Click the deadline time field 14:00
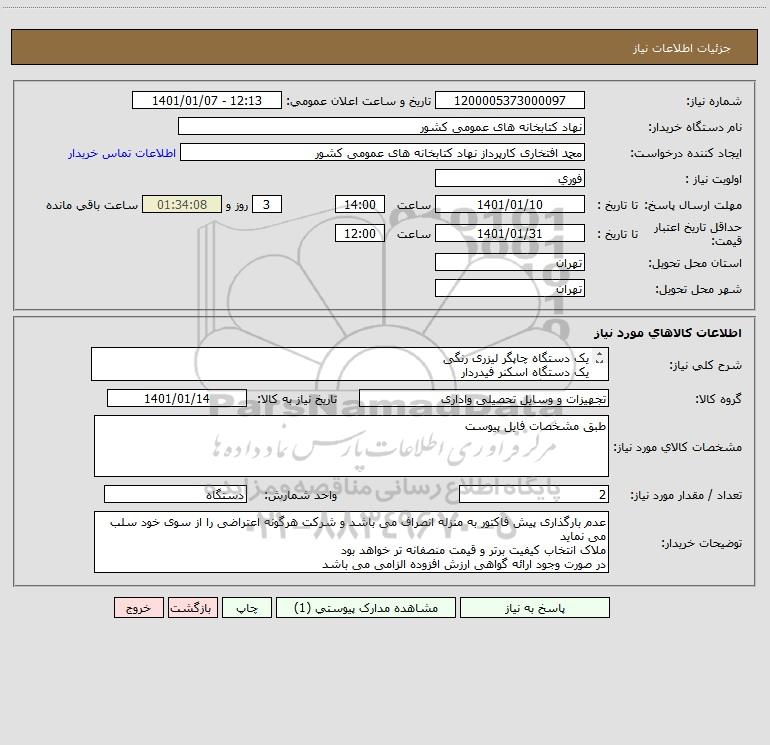The height and width of the screenshot is (745, 770). (x=359, y=204)
